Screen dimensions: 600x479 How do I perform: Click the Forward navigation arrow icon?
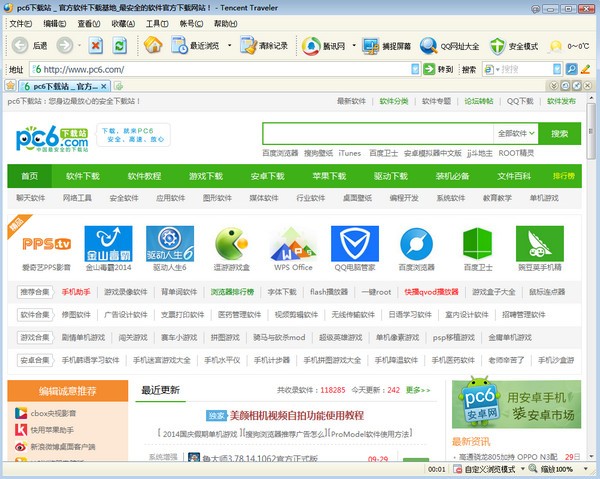(65, 46)
